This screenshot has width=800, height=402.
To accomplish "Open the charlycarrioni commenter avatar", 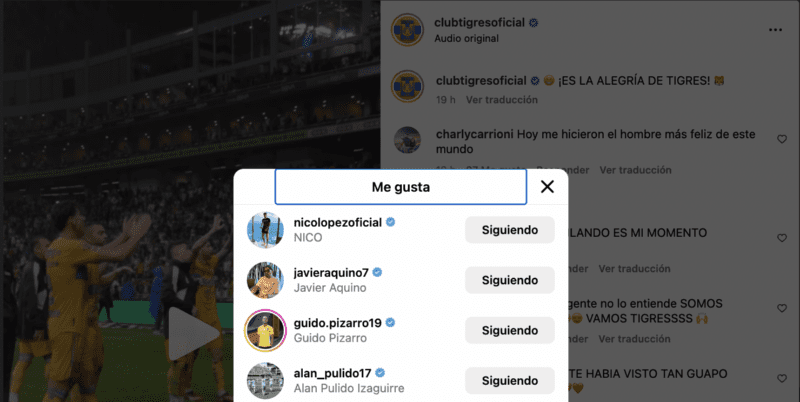I will point(407,140).
